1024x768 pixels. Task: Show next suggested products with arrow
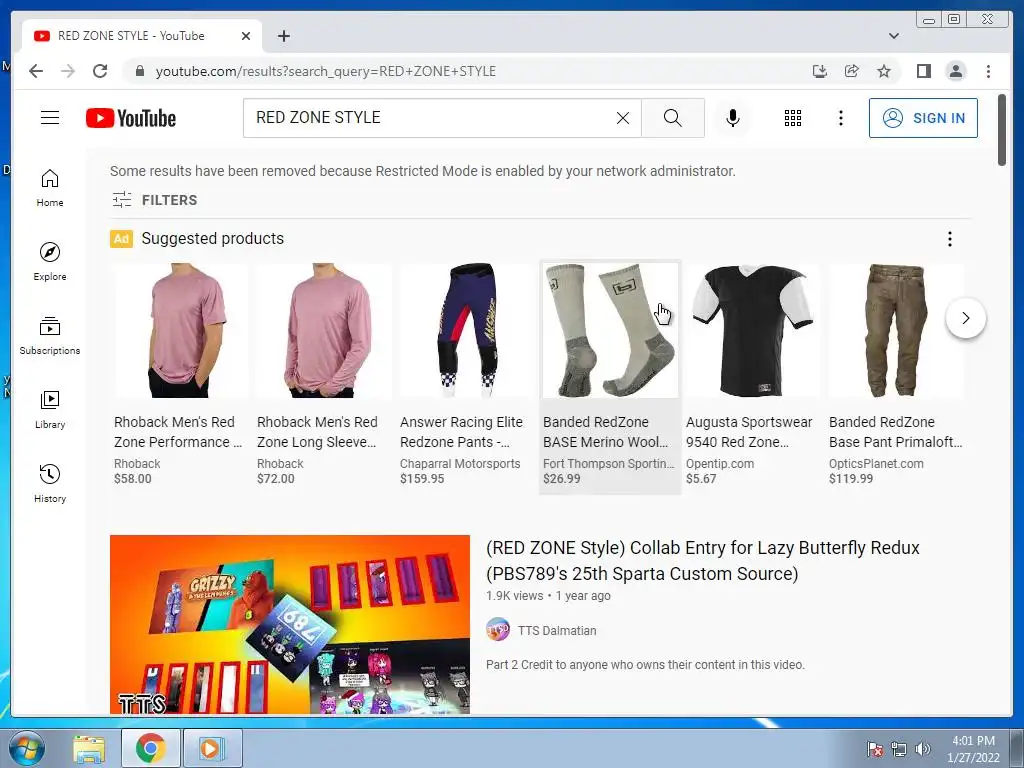pos(965,318)
